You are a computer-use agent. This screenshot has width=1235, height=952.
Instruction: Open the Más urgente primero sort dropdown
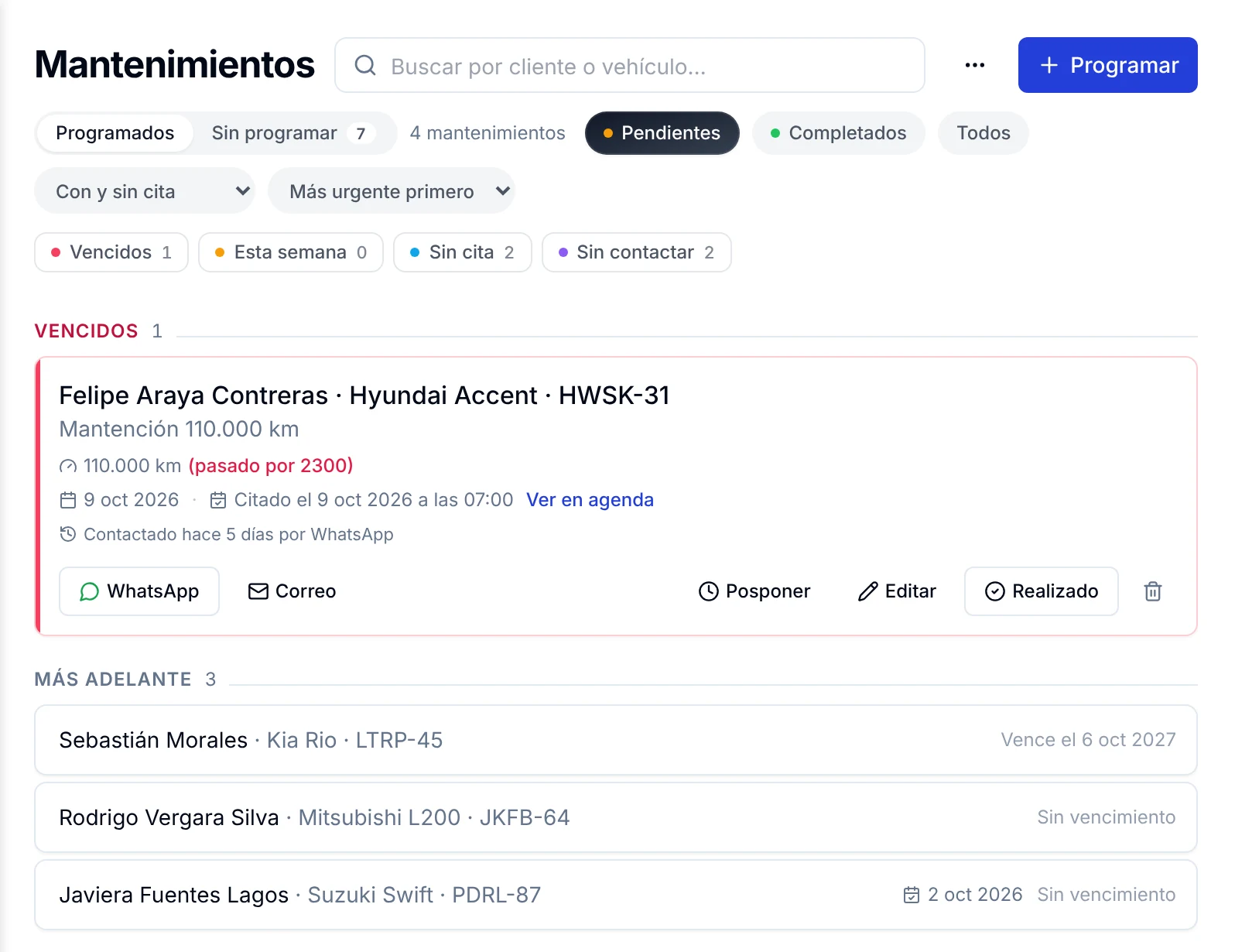click(392, 191)
